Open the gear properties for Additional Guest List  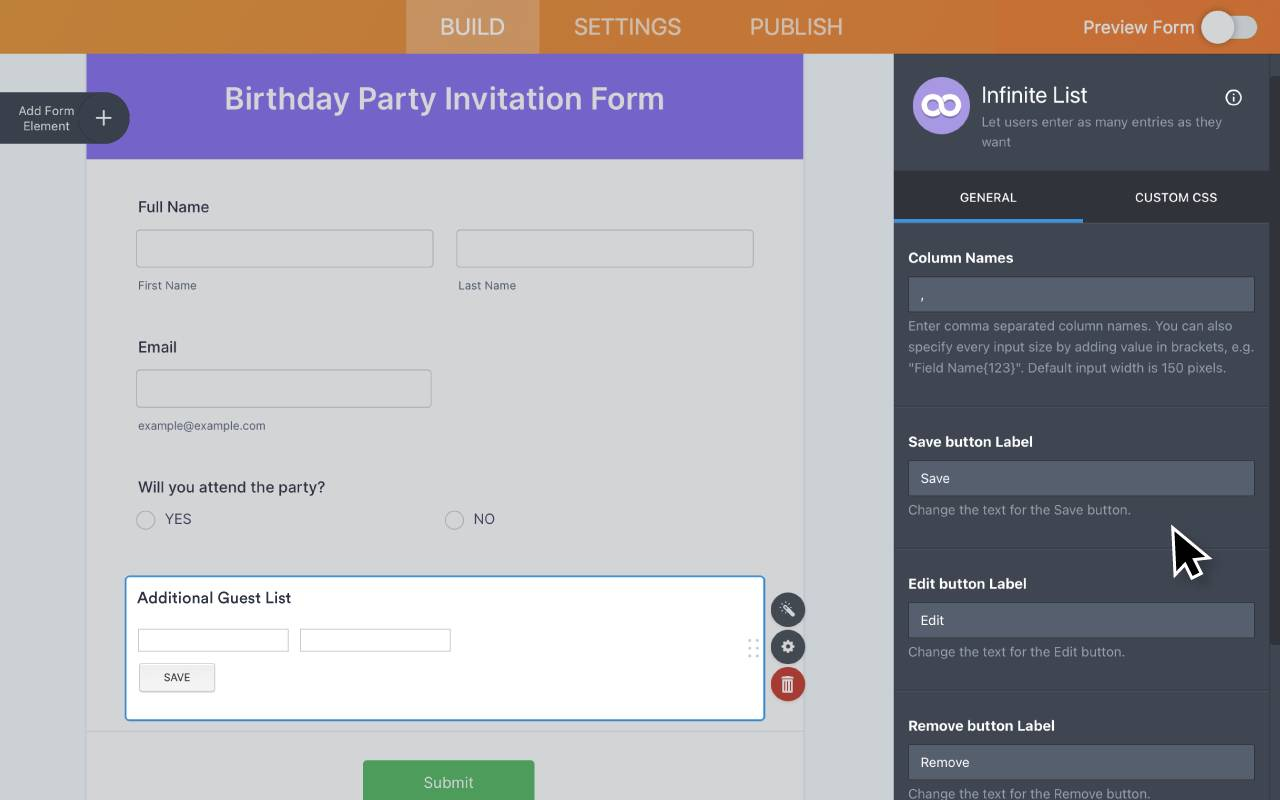(x=787, y=647)
